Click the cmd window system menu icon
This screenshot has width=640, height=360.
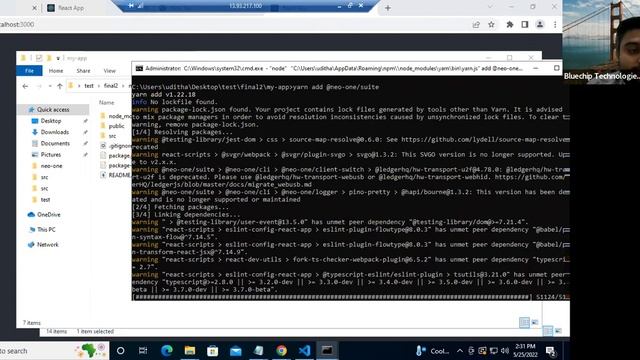coord(139,68)
